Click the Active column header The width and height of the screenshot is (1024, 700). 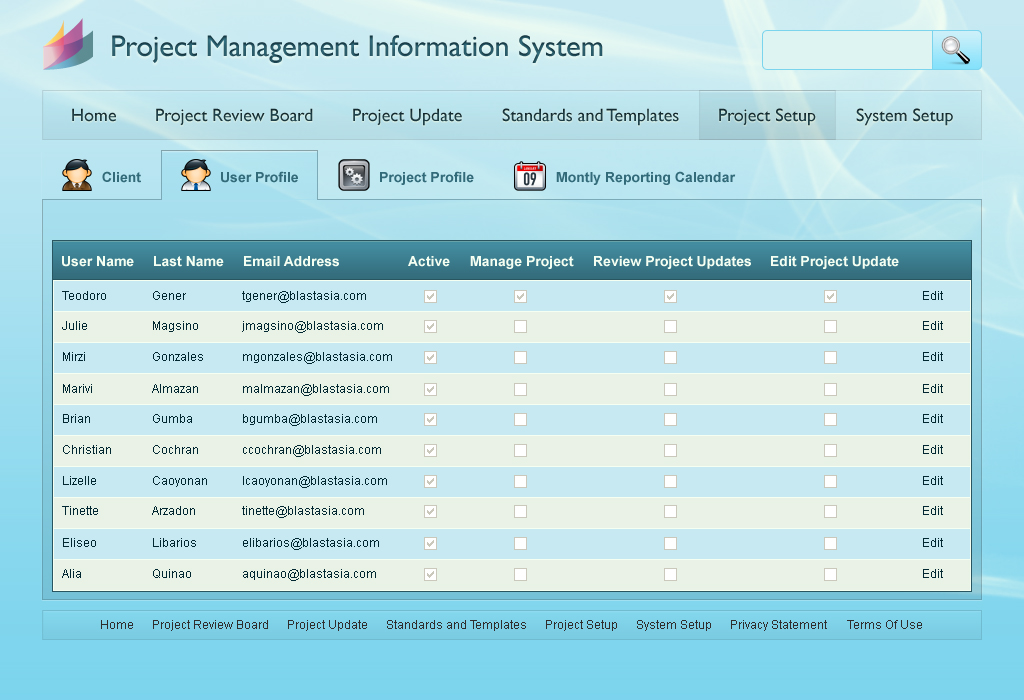click(x=429, y=261)
